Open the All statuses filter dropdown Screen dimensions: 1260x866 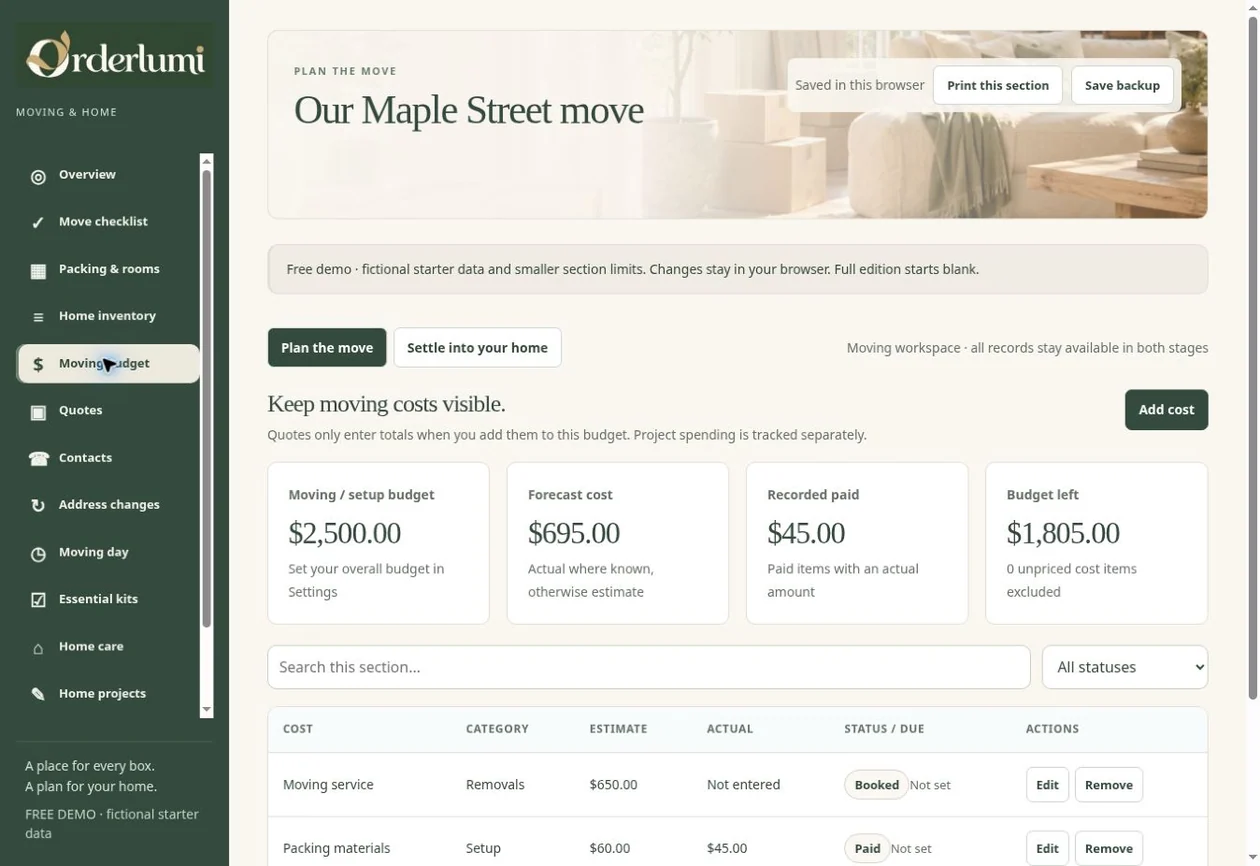point(1125,667)
